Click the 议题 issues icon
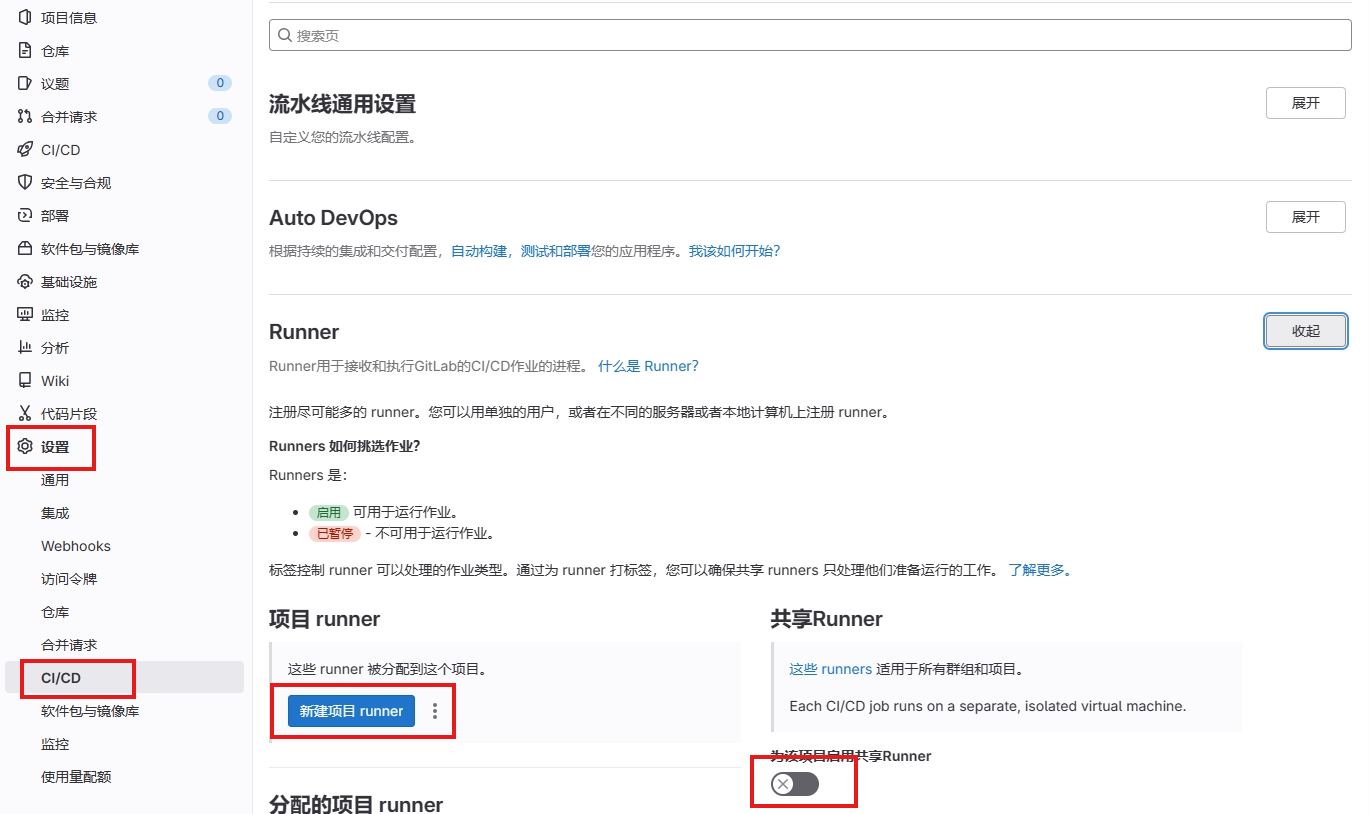The height and width of the screenshot is (814, 1369). 25,84
